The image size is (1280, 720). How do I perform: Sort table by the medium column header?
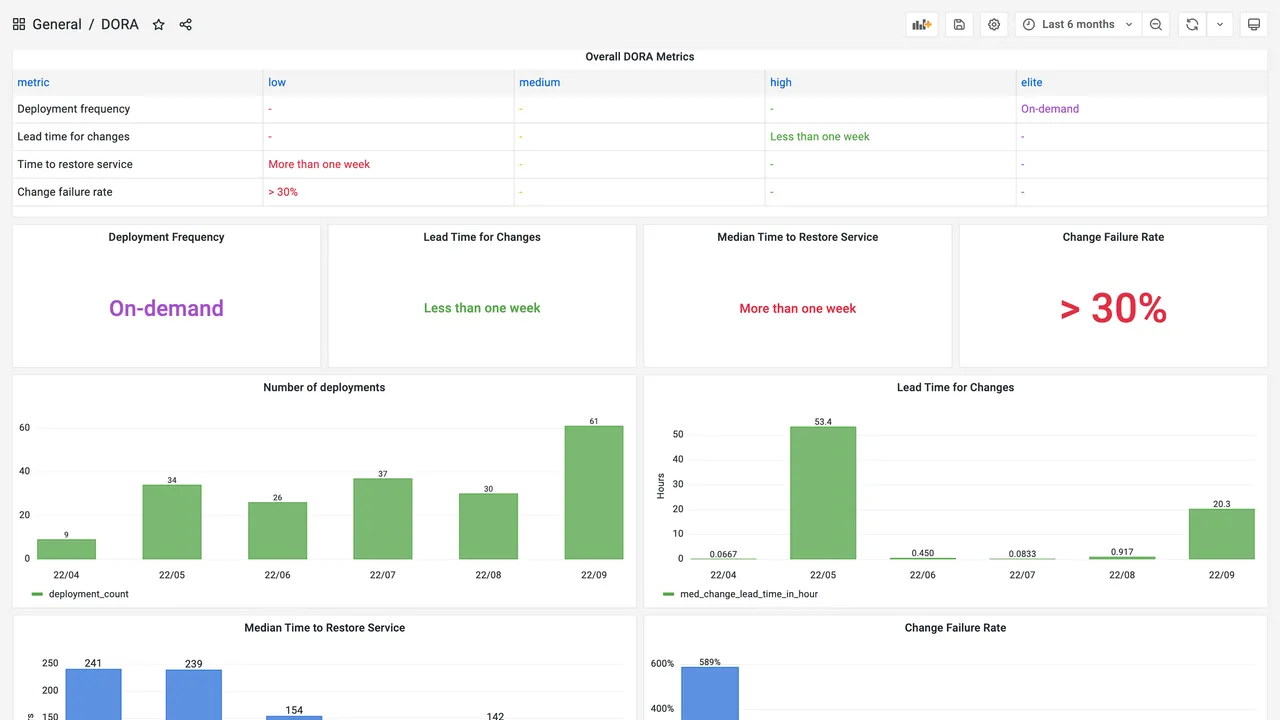click(x=540, y=82)
